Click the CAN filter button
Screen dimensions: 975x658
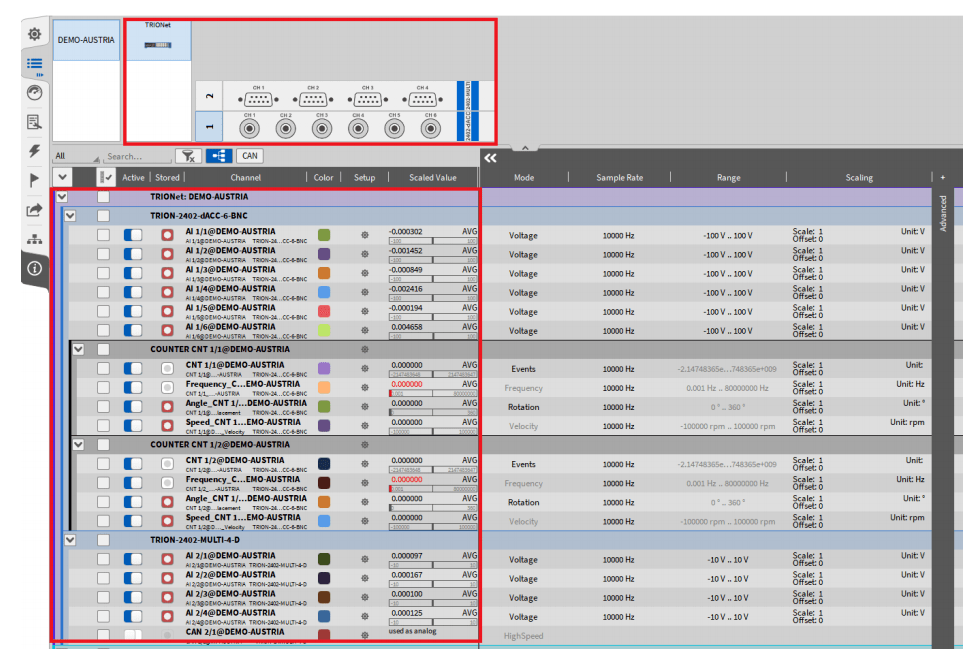[249, 156]
